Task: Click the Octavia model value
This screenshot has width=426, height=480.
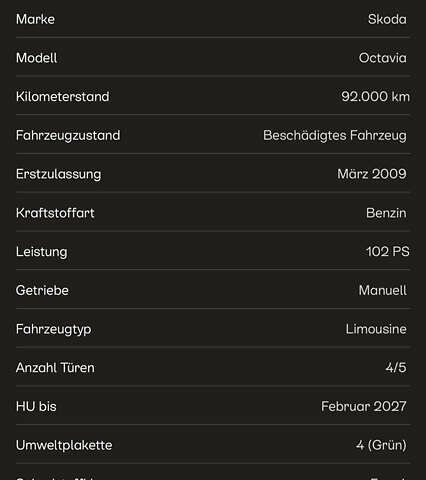Action: pyautogui.click(x=382, y=58)
